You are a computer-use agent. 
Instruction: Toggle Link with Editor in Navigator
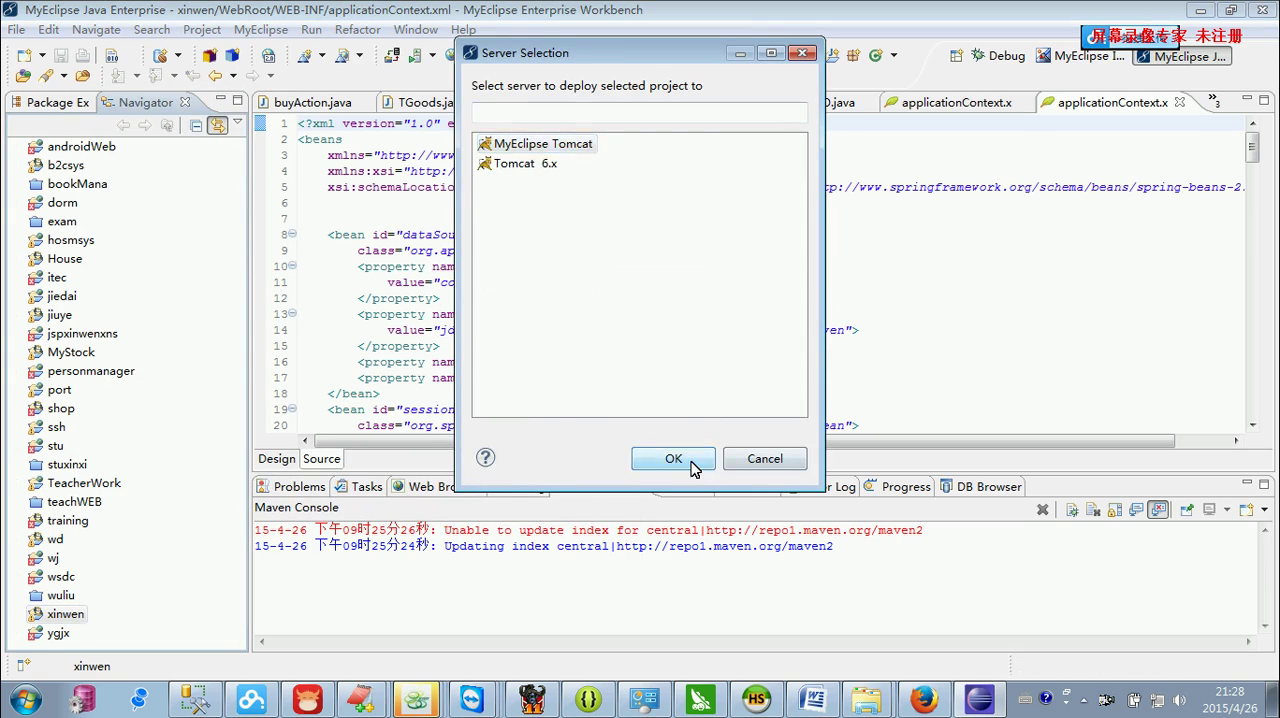pos(217,125)
